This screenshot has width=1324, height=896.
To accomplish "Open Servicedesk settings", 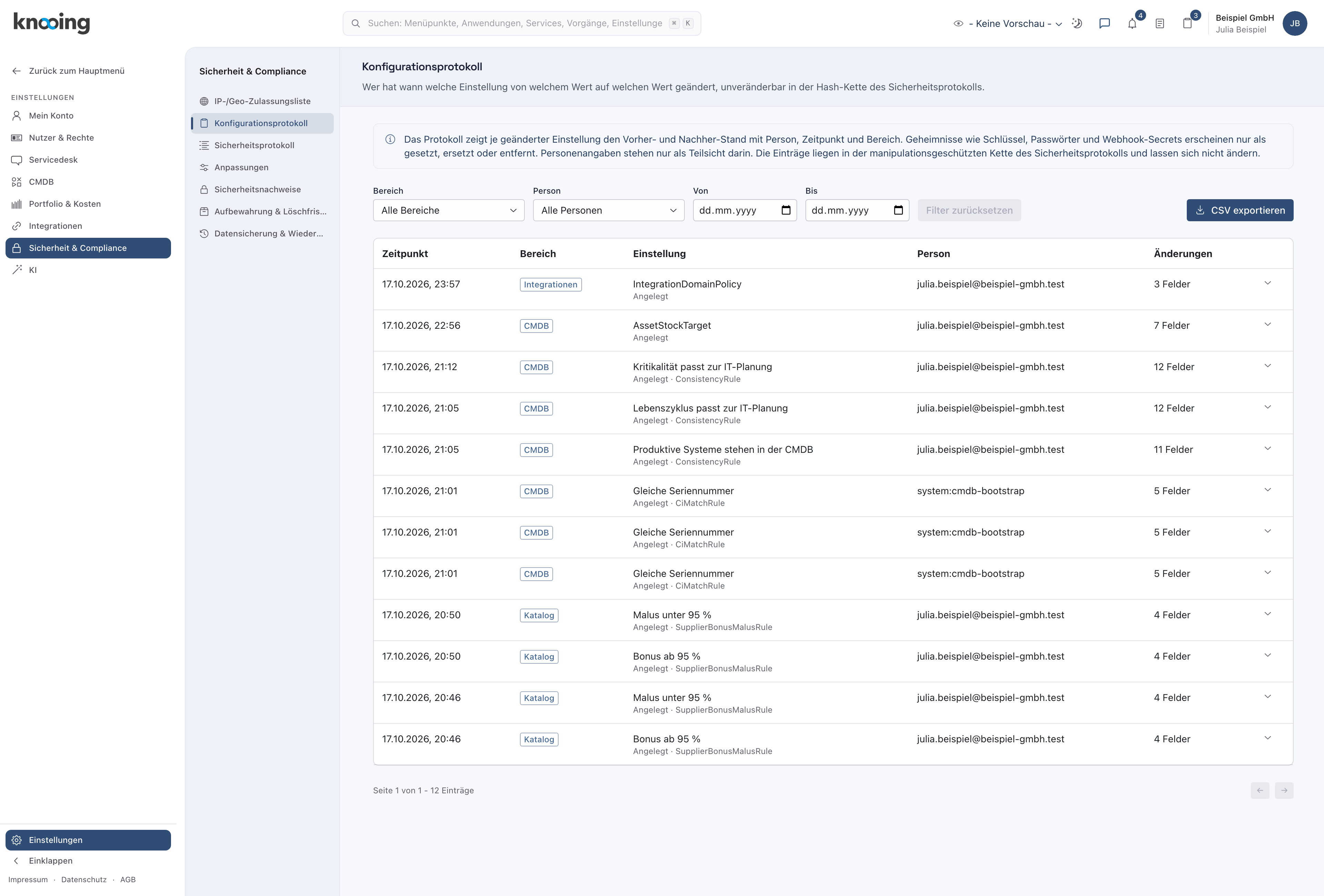I will (88, 160).
